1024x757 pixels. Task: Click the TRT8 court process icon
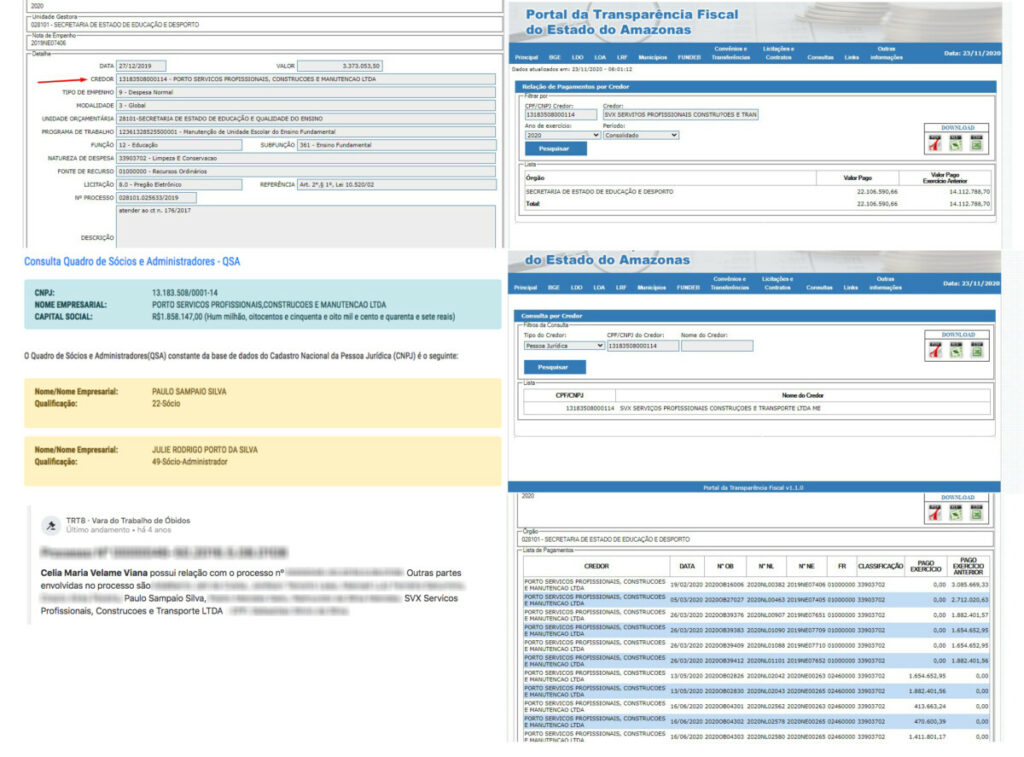(x=50, y=525)
